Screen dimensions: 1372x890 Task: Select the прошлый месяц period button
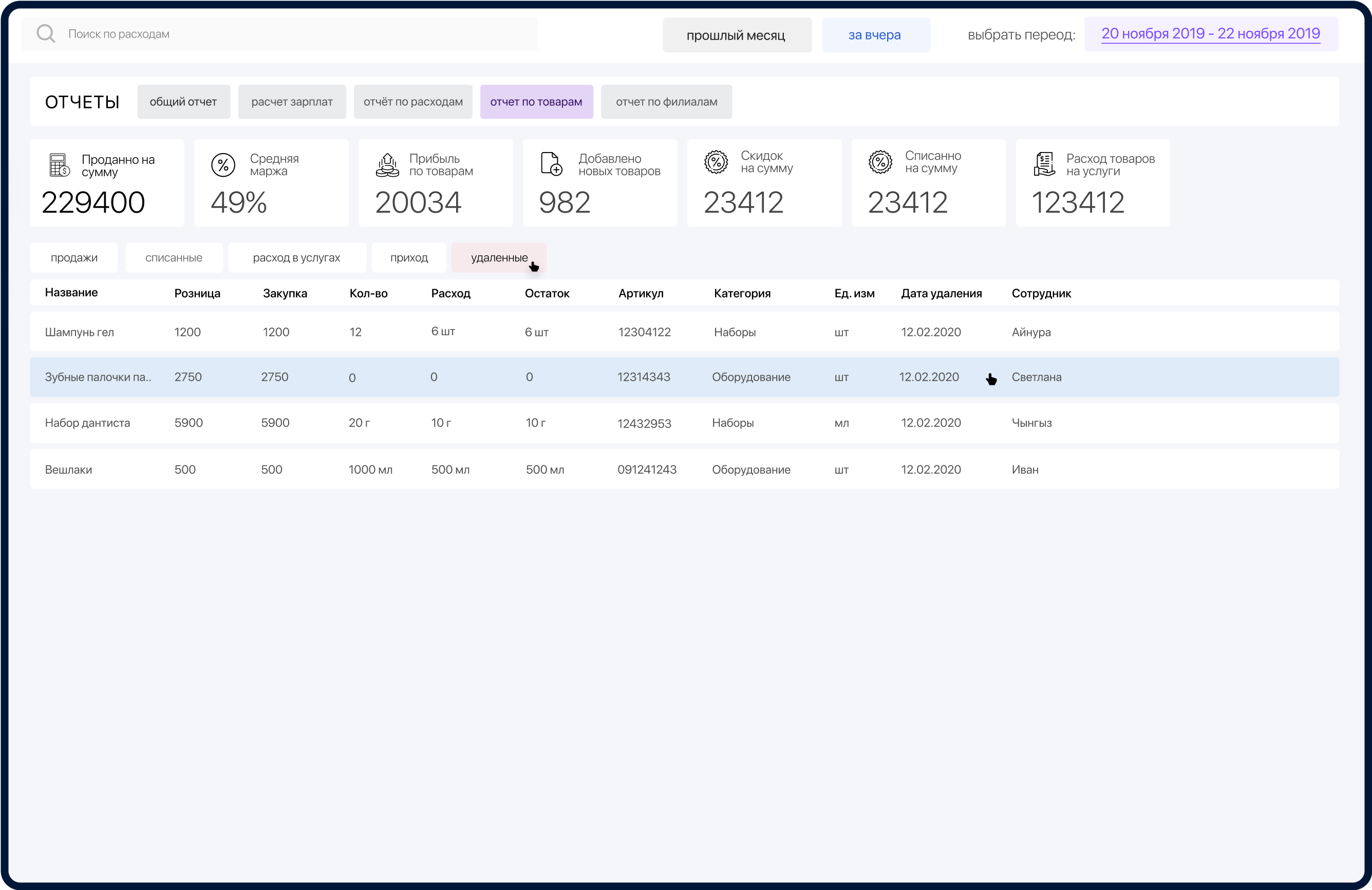pyautogui.click(x=737, y=35)
